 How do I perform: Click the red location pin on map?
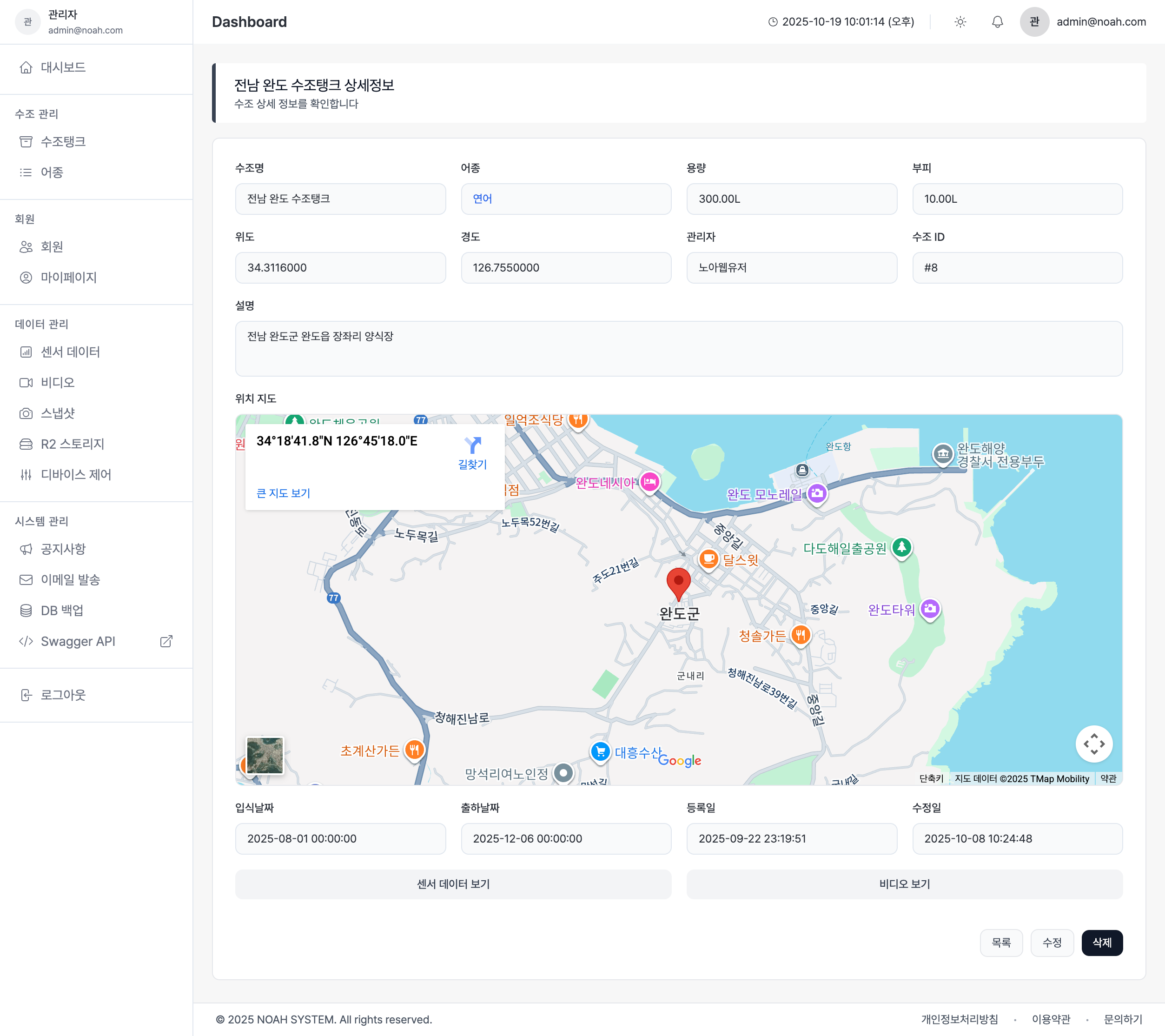(x=678, y=583)
